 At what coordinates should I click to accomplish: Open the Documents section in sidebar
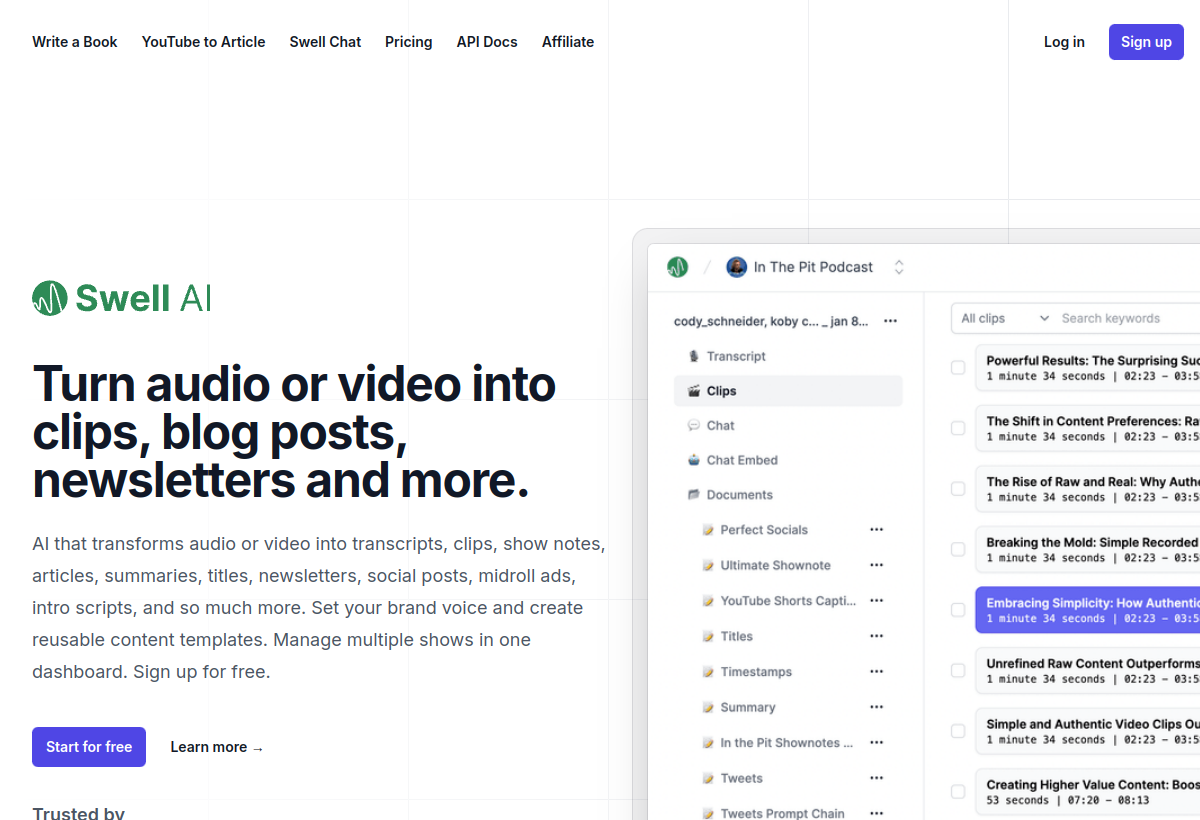788,495
